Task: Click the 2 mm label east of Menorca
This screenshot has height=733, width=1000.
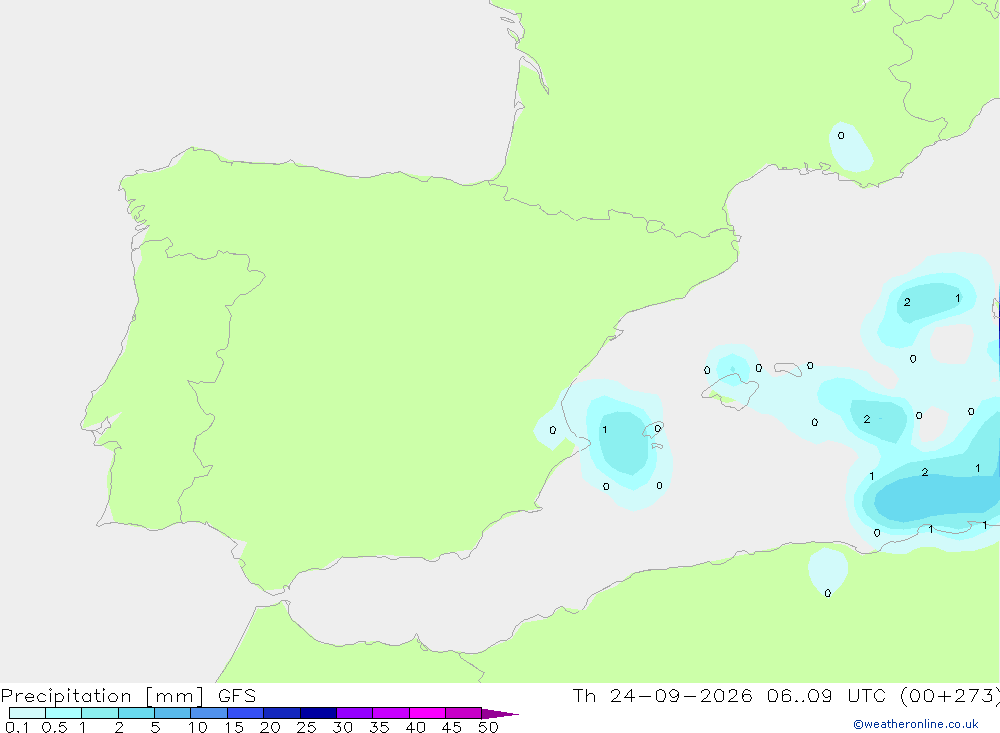Action: (867, 419)
